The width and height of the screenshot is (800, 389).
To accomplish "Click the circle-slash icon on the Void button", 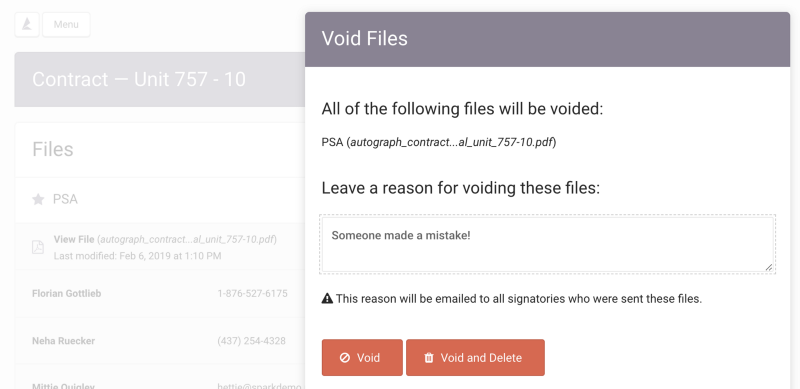I will click(x=345, y=358).
